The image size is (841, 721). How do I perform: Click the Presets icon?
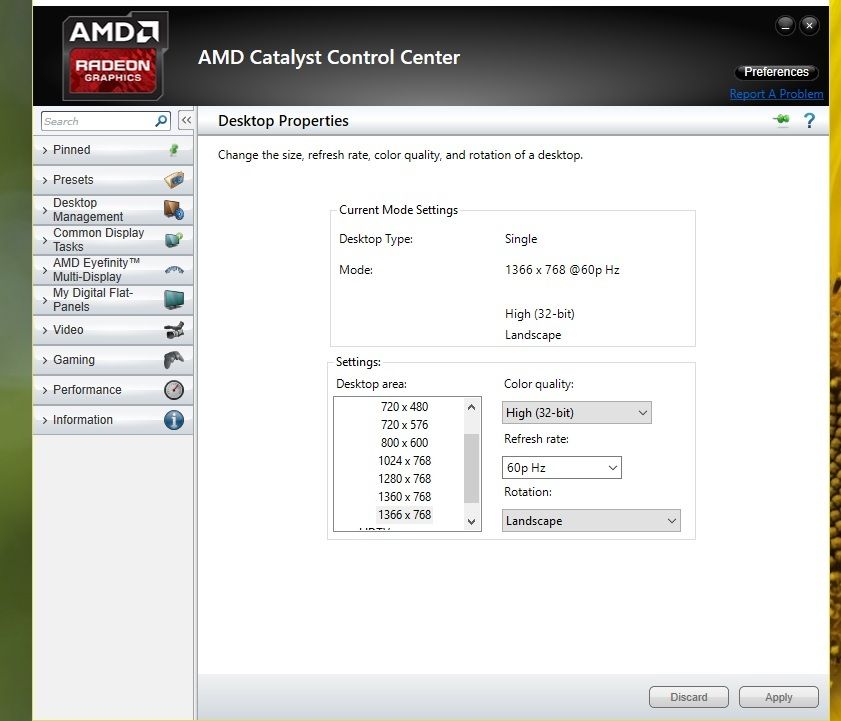point(174,180)
